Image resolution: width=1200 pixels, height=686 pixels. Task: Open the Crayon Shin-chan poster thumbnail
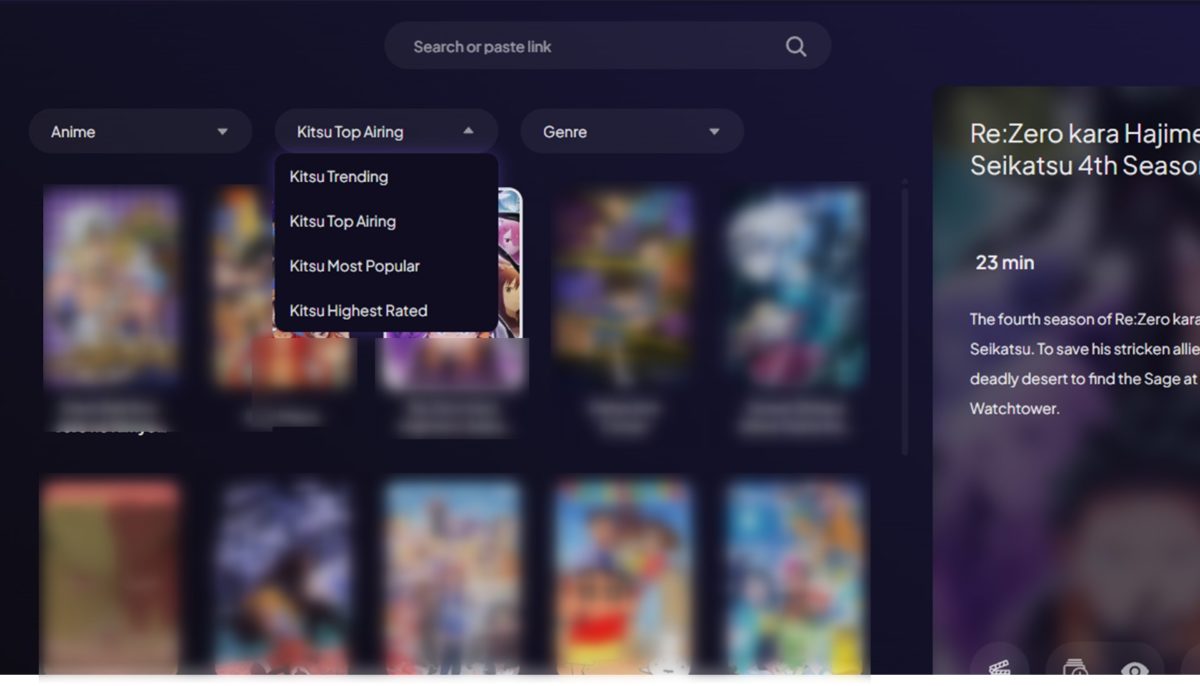623,575
